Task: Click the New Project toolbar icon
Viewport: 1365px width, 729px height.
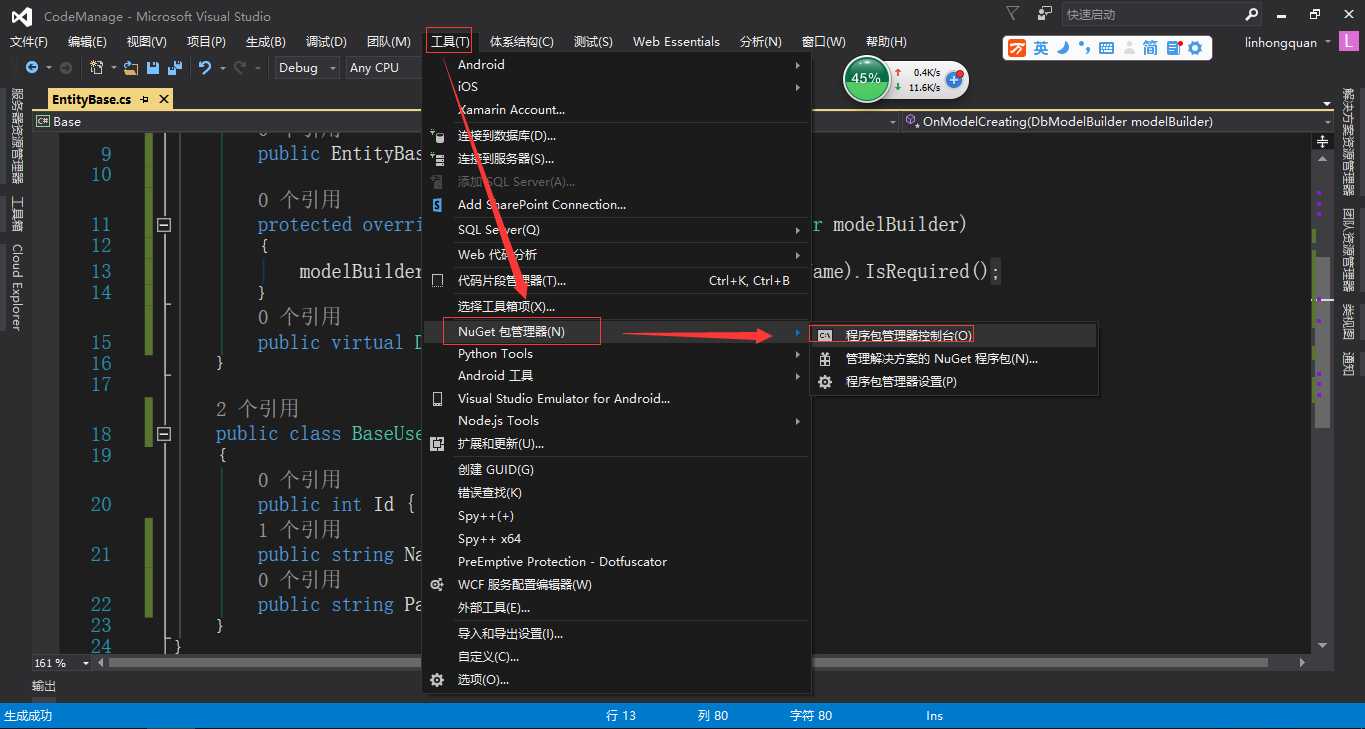Action: coord(97,67)
